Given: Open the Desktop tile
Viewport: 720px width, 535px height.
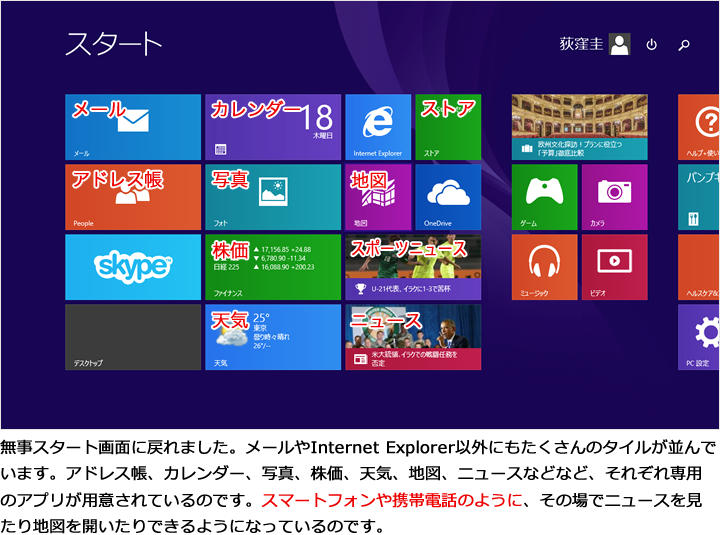Looking at the screenshot, I should click(x=133, y=337).
